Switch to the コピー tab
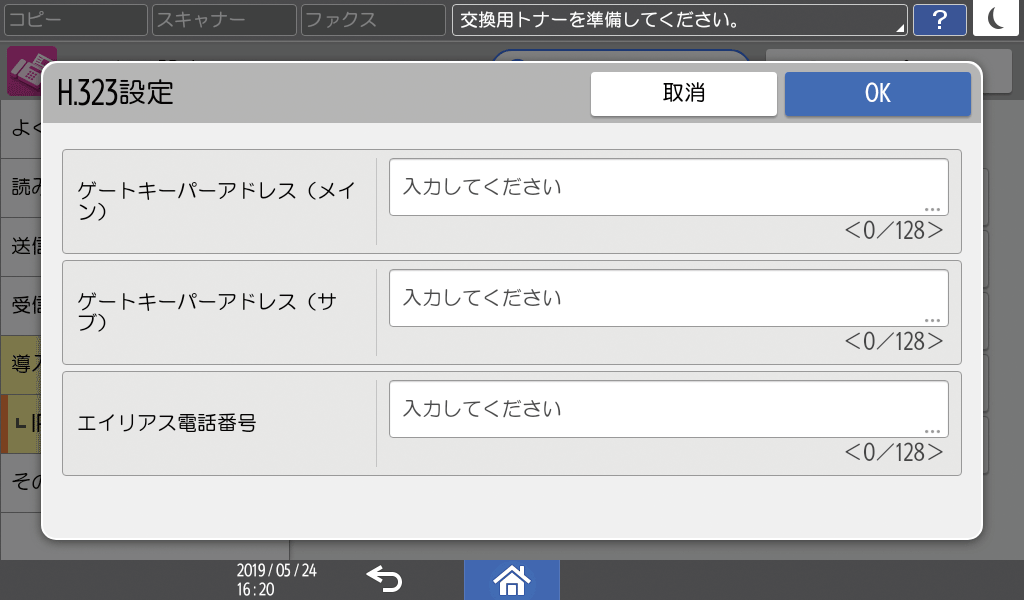The height and width of the screenshot is (600, 1024). coord(75,19)
